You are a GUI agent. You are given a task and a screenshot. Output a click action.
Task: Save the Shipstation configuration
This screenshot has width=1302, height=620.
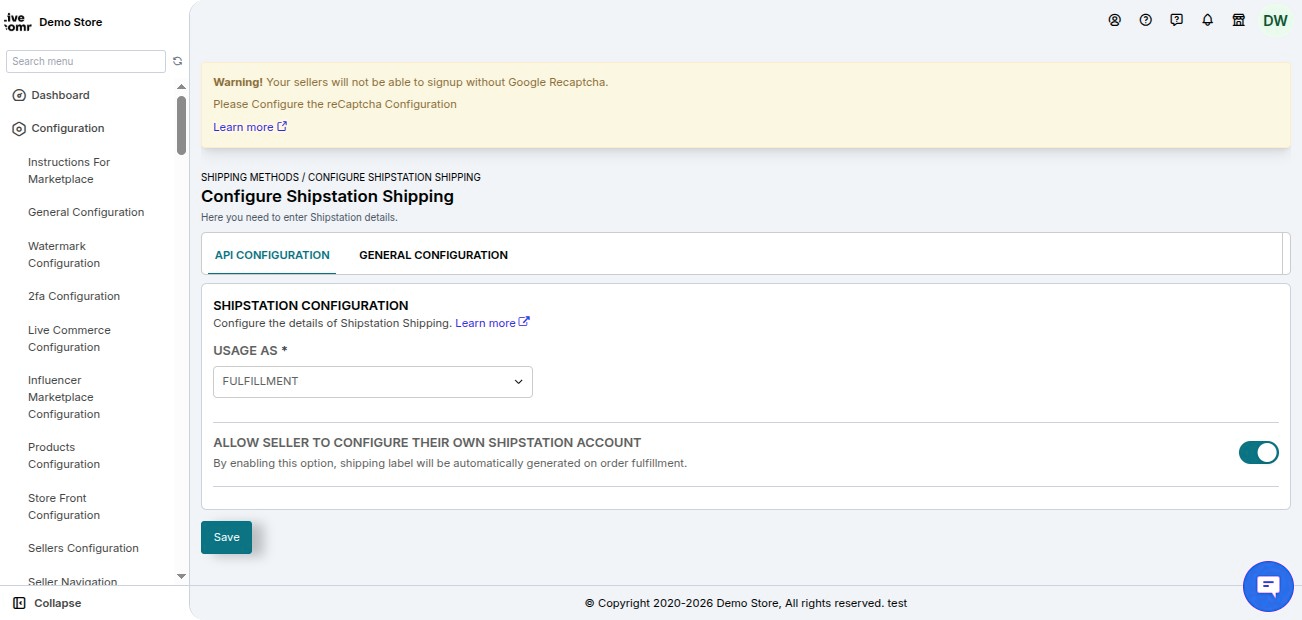pos(227,537)
